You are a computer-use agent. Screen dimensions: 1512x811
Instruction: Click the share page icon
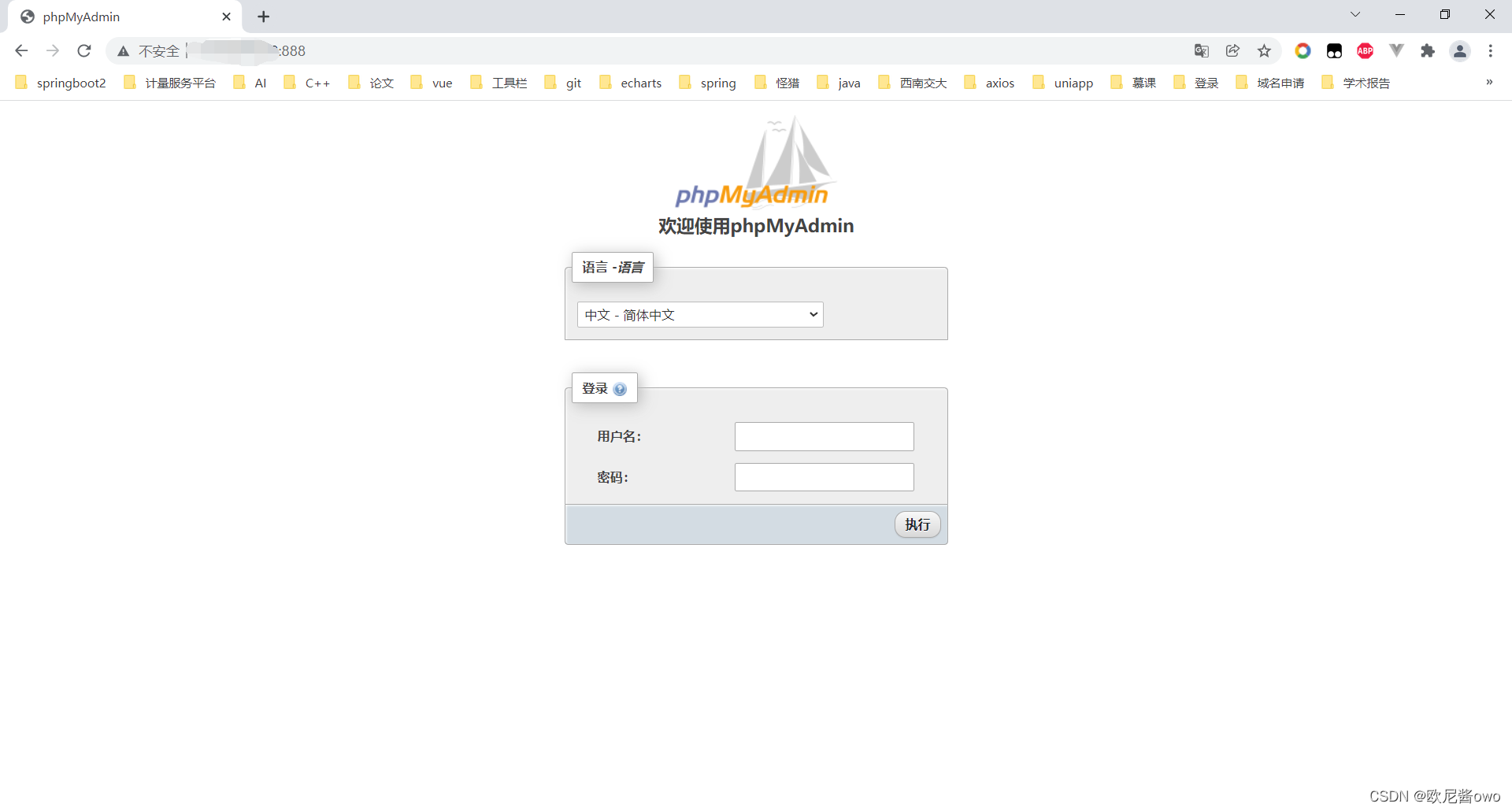(1233, 51)
